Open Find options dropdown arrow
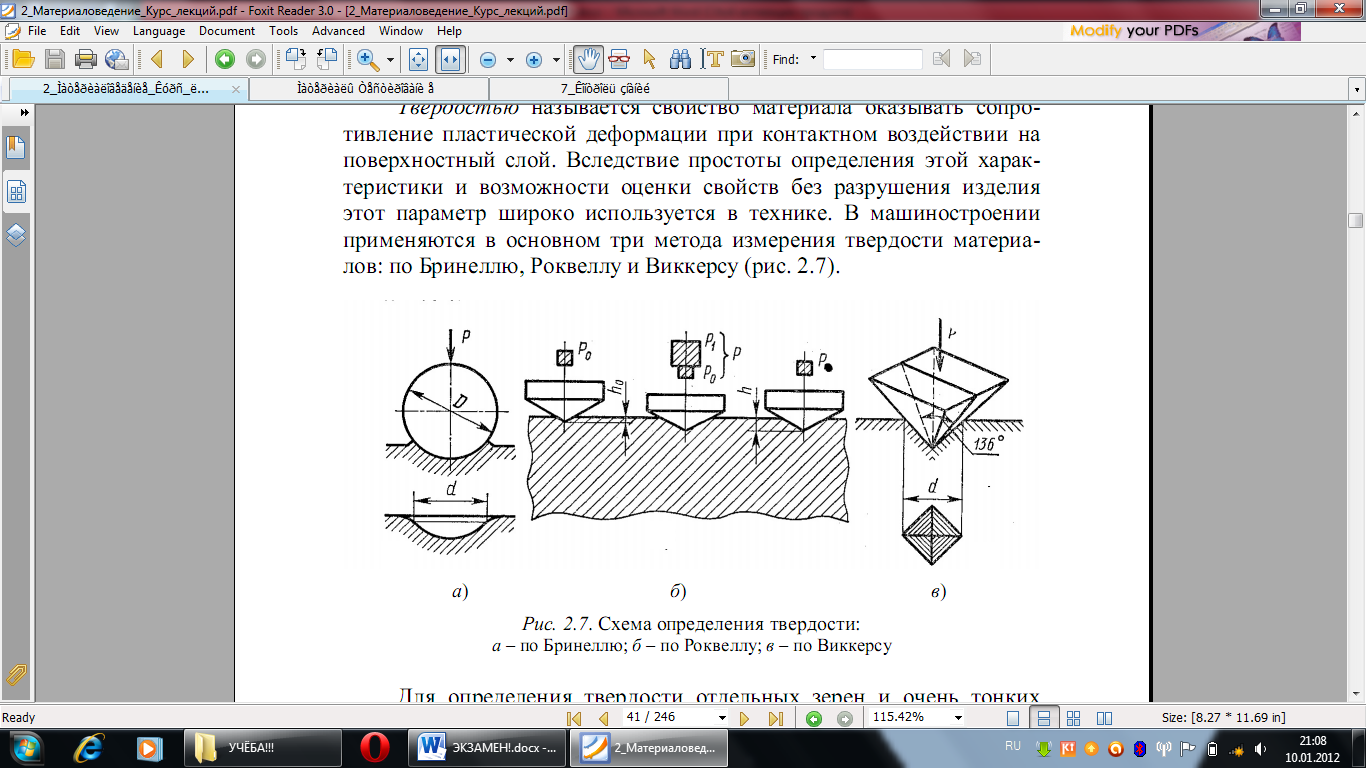 813,58
